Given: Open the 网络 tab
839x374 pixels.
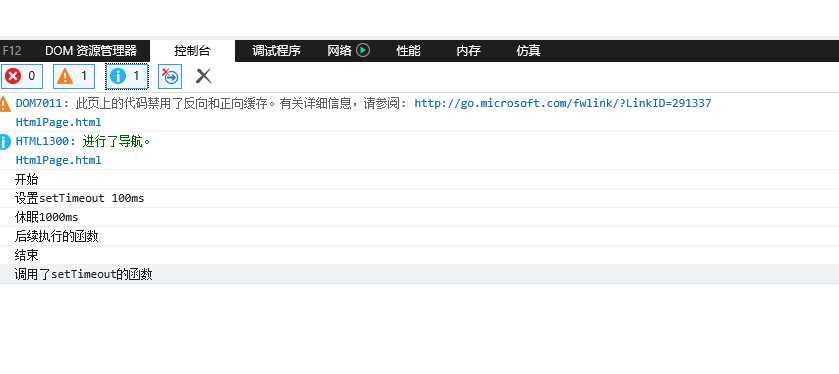Looking at the screenshot, I should (x=339, y=51).
